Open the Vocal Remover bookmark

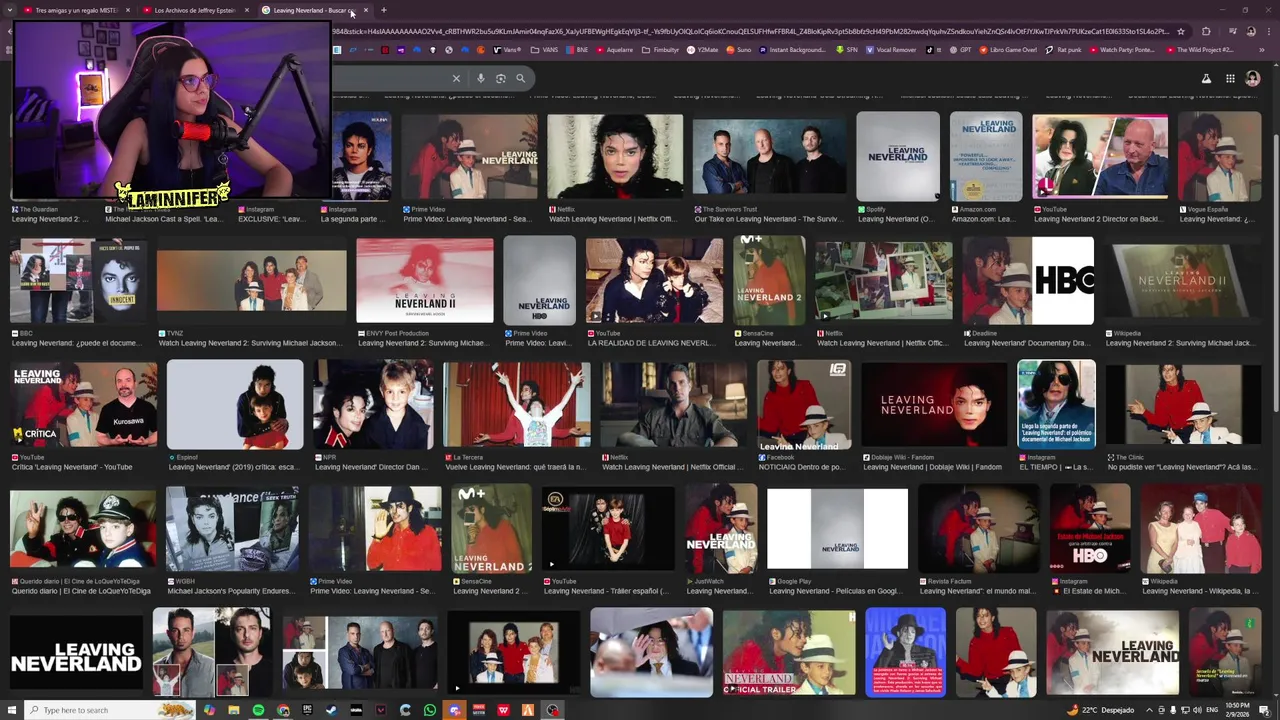[891, 50]
